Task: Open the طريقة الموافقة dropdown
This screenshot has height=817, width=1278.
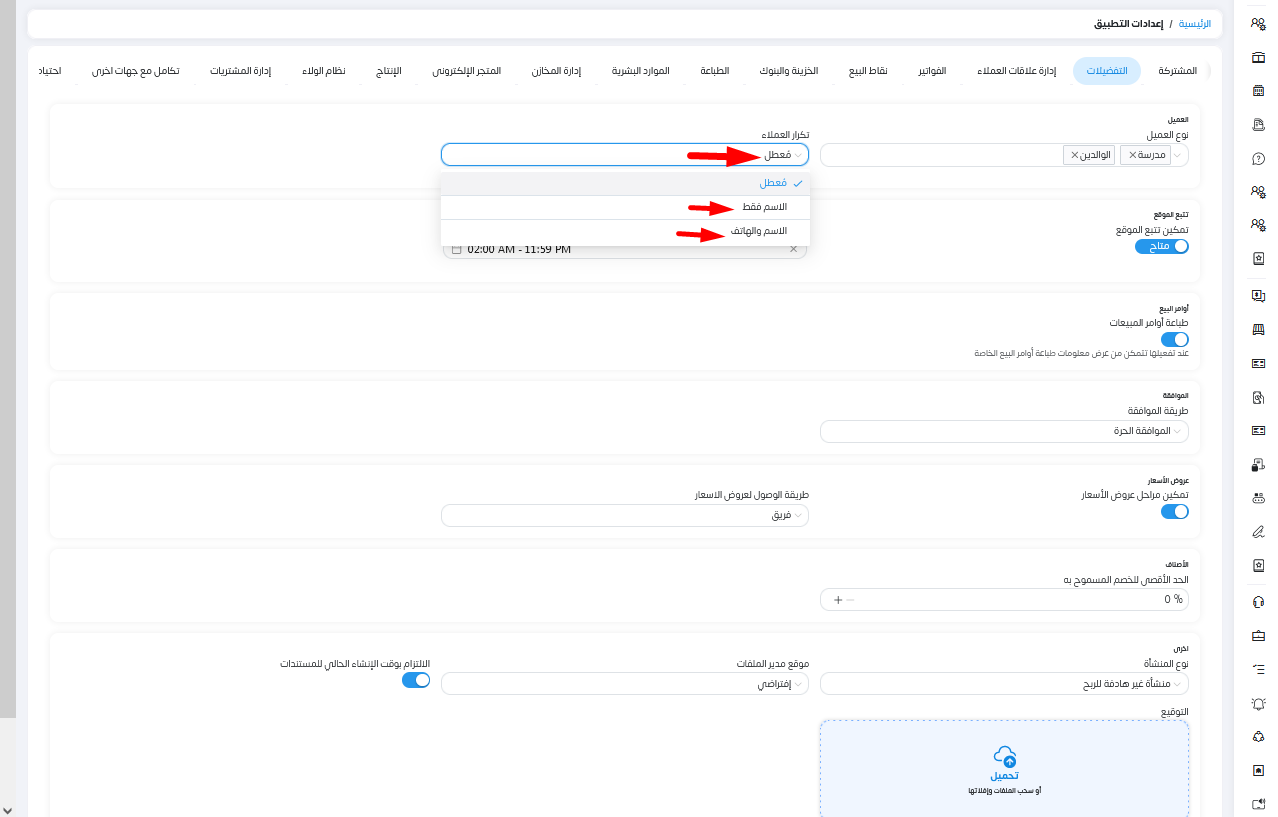Action: click(1003, 431)
